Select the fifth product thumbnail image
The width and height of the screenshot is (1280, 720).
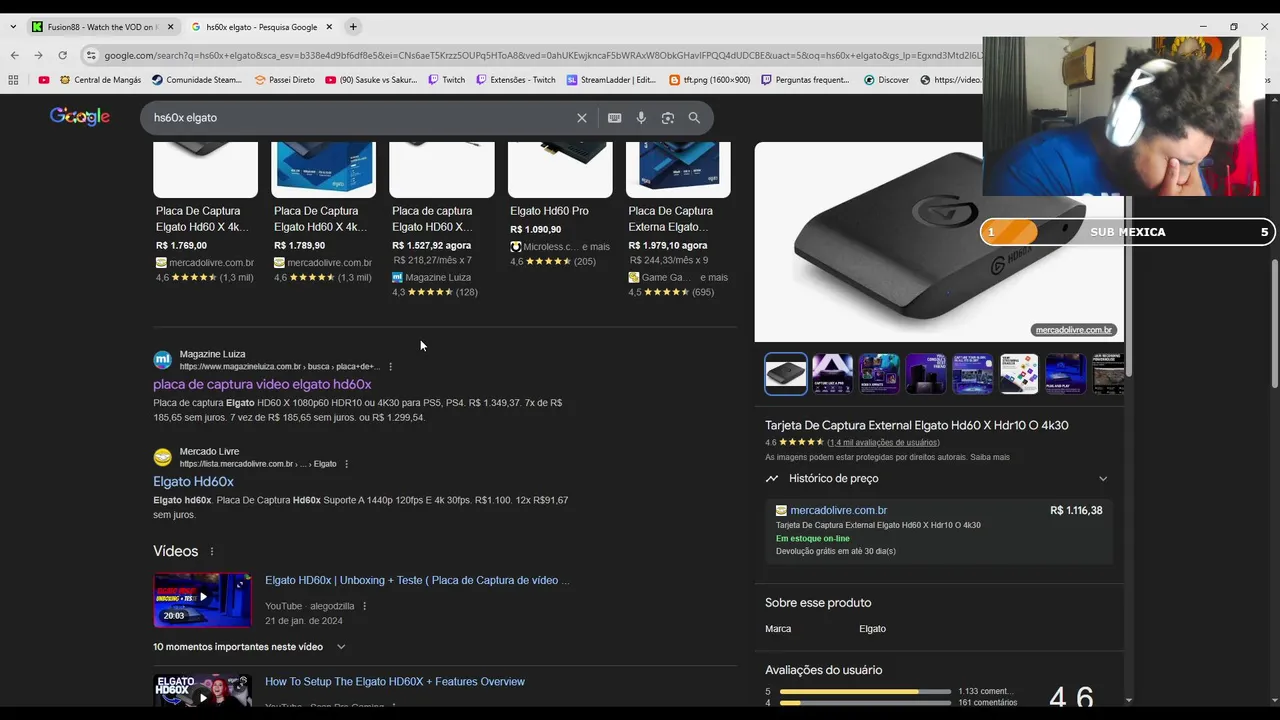point(972,374)
